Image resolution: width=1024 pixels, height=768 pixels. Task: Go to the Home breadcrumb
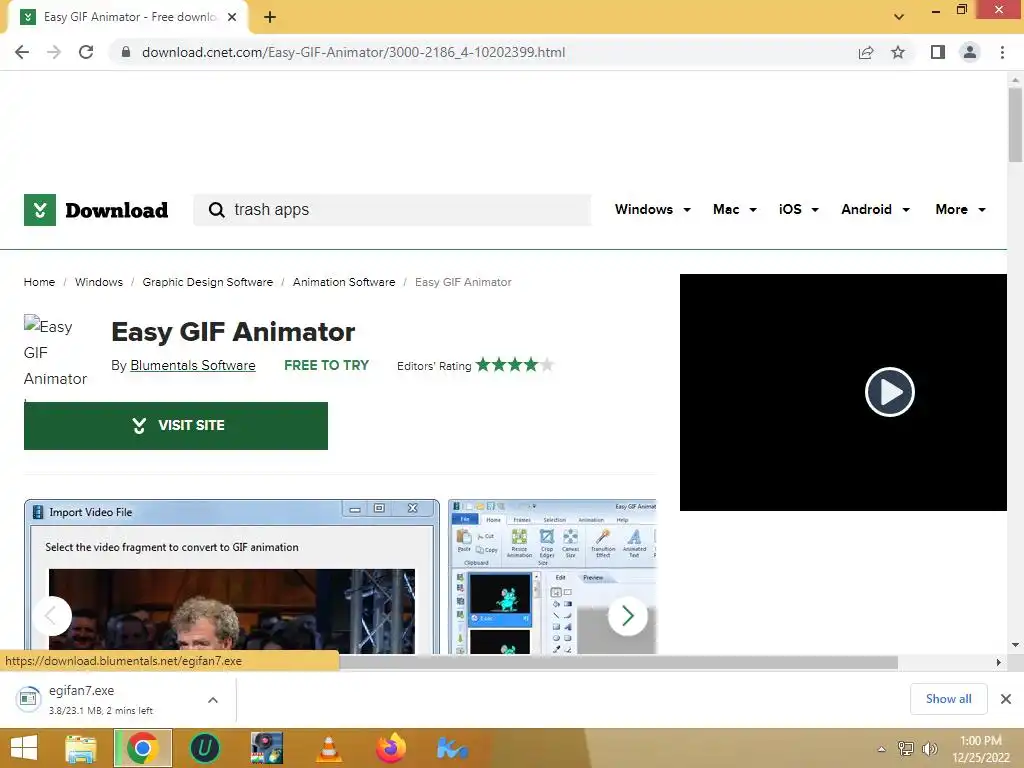coord(39,282)
